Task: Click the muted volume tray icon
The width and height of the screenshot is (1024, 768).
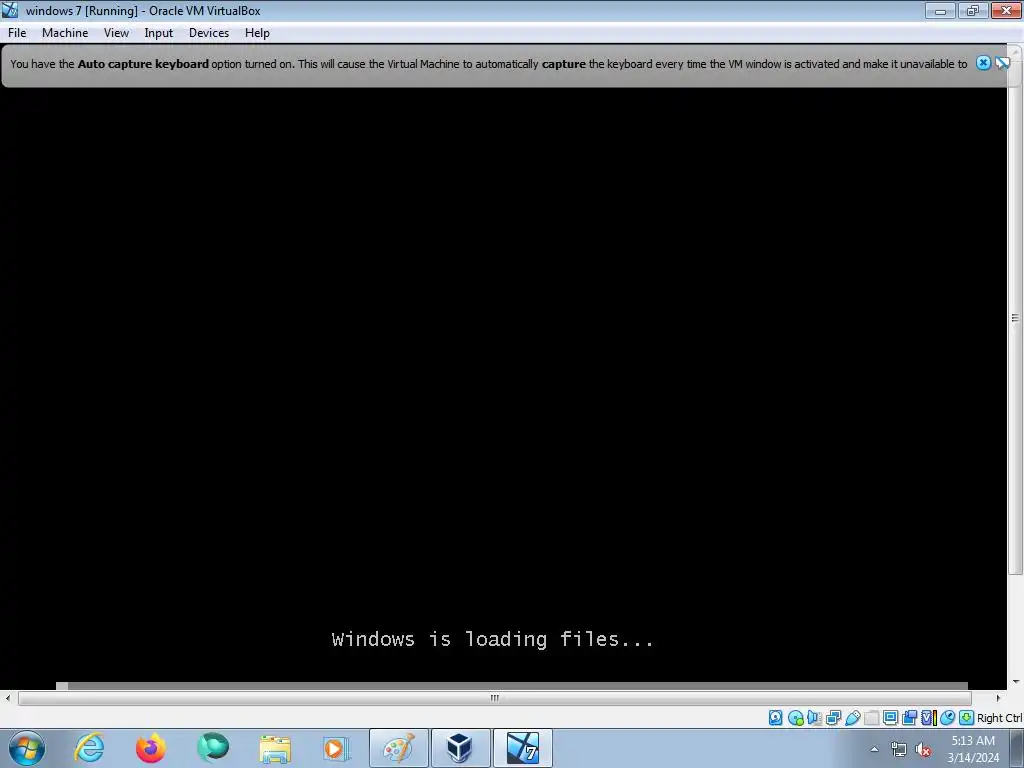Action: [x=923, y=749]
